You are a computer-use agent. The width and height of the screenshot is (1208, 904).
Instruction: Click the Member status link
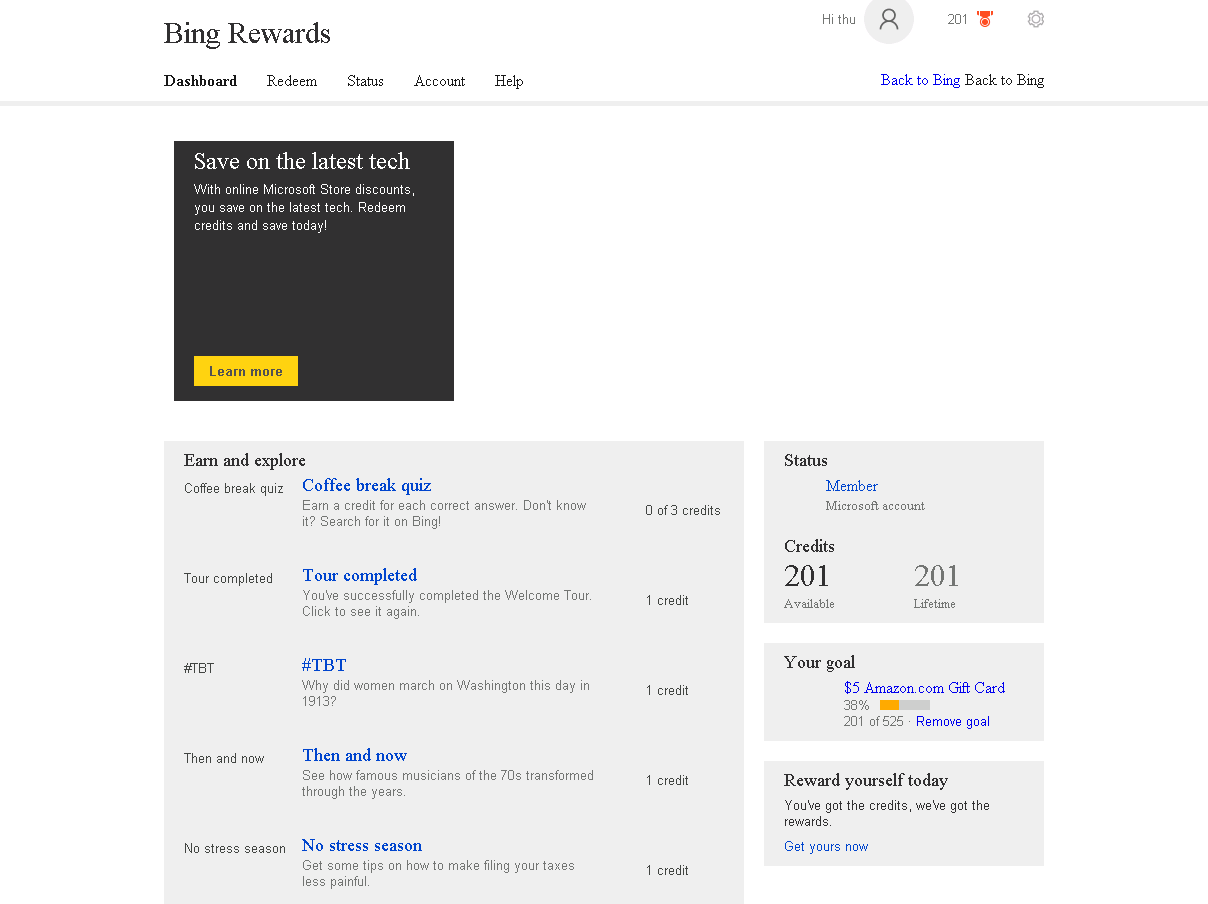pos(851,486)
